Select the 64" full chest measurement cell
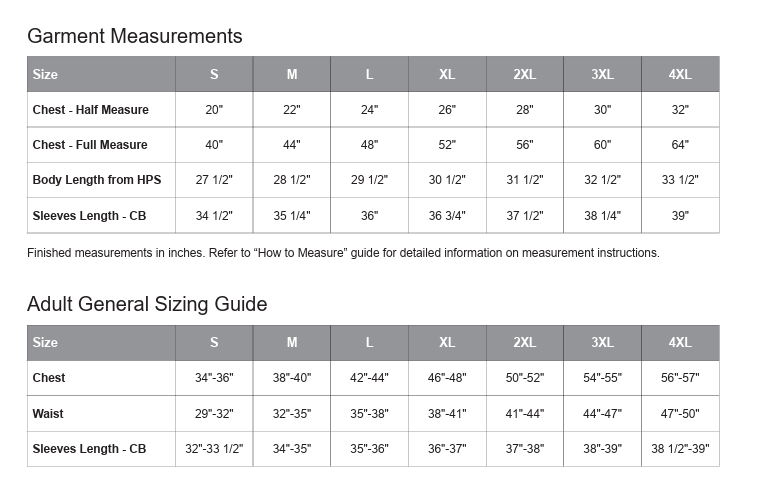 [680, 145]
